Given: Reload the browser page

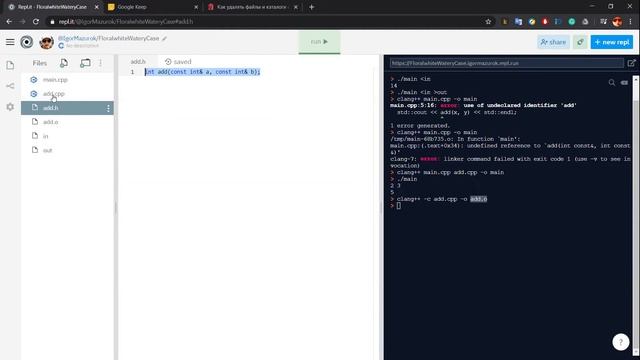Looking at the screenshot, I should pos(36,22).
